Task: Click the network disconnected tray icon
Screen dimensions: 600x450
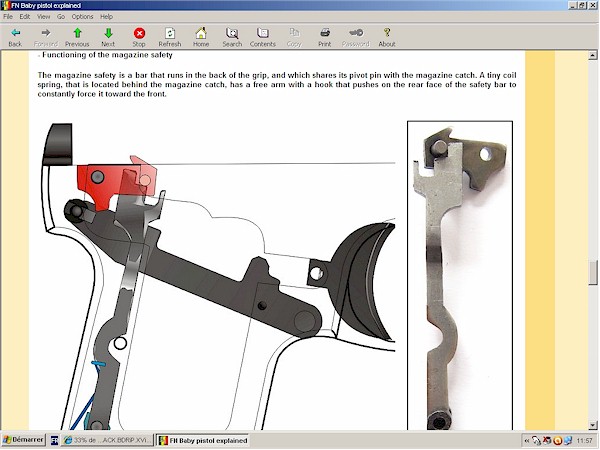Action: point(547,441)
